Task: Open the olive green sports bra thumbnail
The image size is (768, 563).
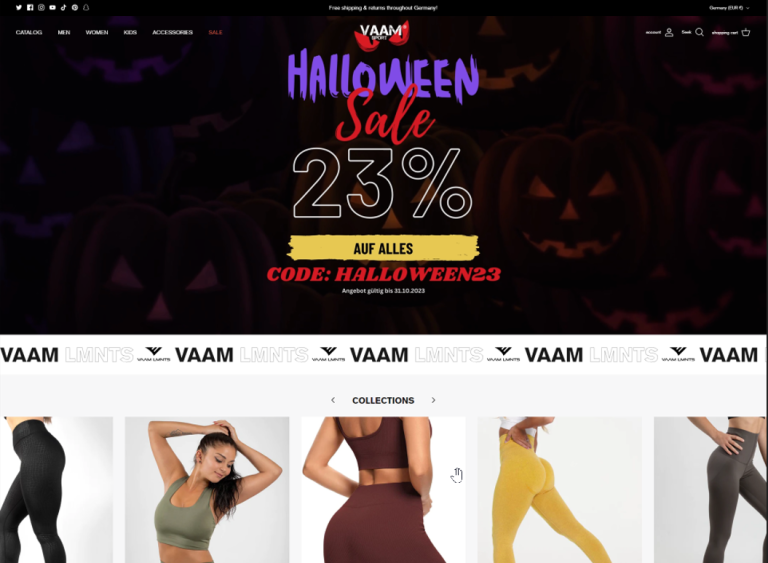Action: 207,490
